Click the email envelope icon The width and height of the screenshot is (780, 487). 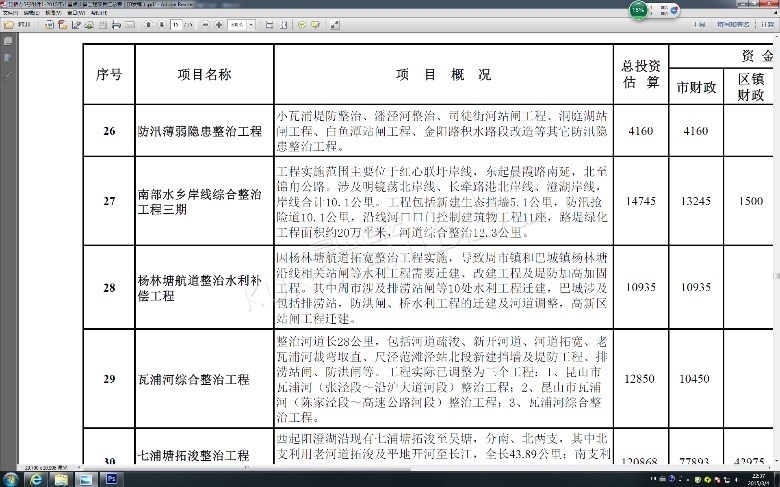coord(129,24)
